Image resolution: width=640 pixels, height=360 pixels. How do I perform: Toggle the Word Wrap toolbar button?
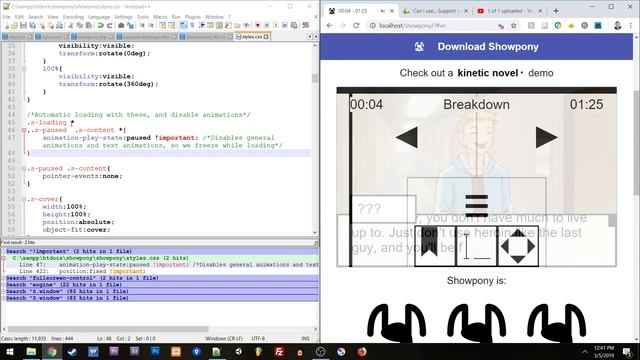tap(183, 25)
